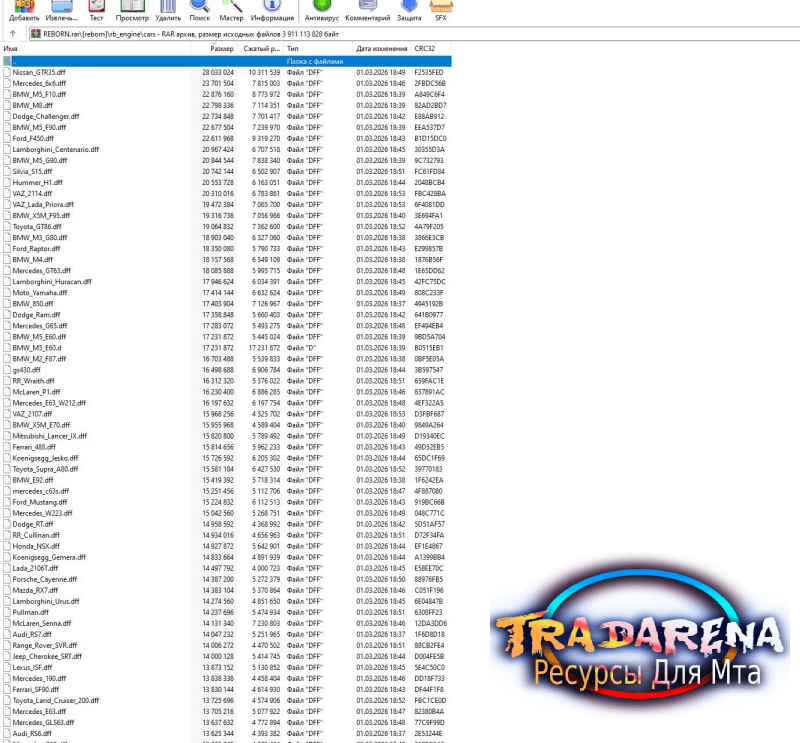Launch the Мастер (Wizard) tool

click(231, 10)
